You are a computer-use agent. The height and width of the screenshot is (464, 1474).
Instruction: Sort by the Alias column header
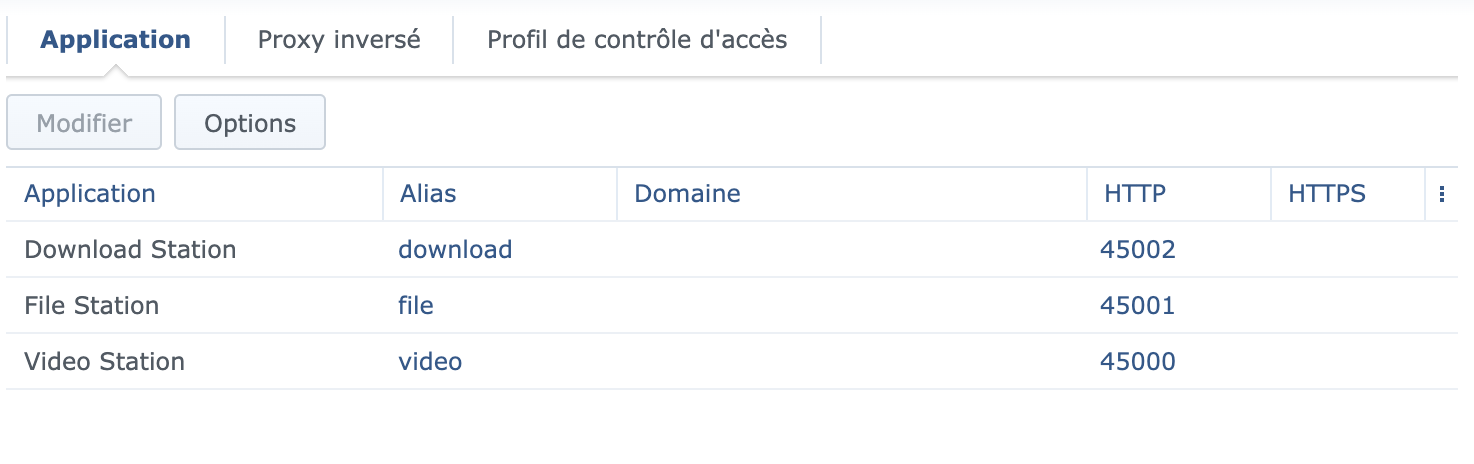(428, 194)
